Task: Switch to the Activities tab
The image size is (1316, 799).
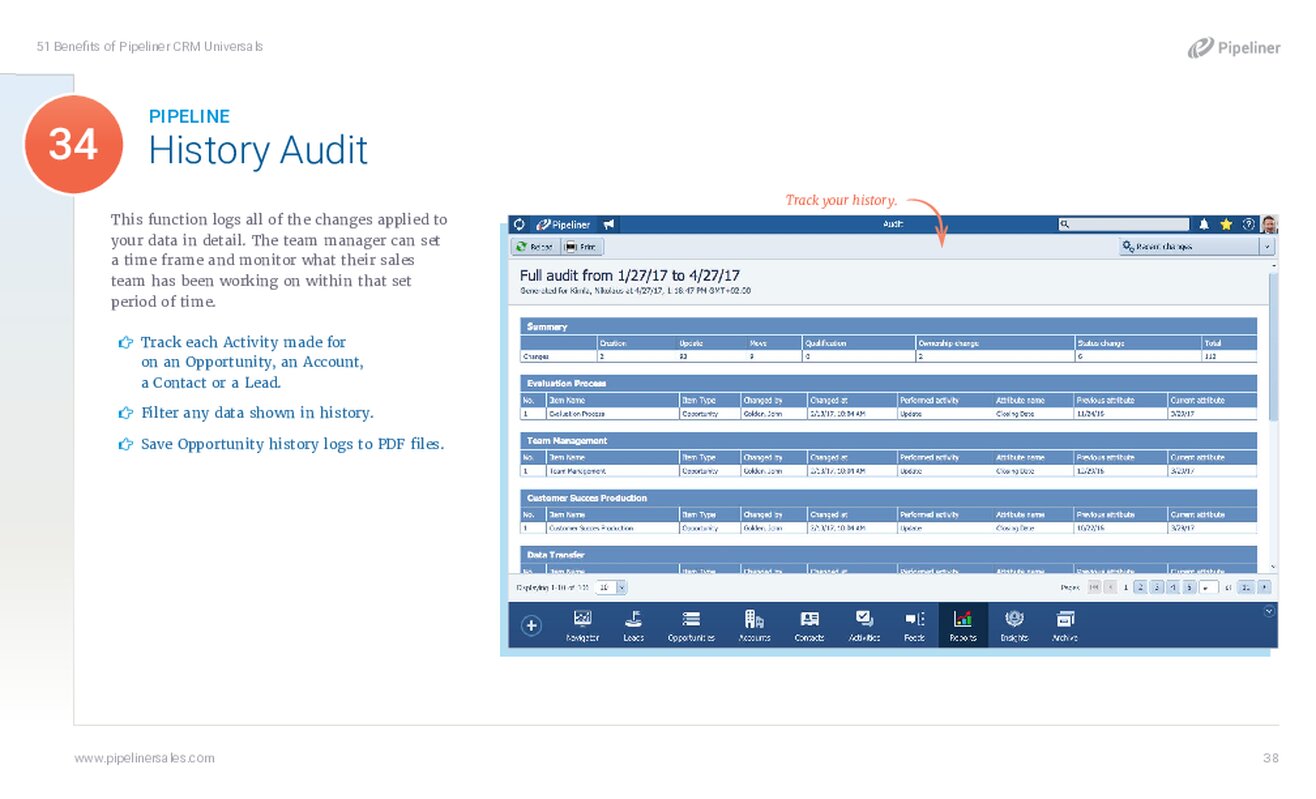Action: [864, 626]
